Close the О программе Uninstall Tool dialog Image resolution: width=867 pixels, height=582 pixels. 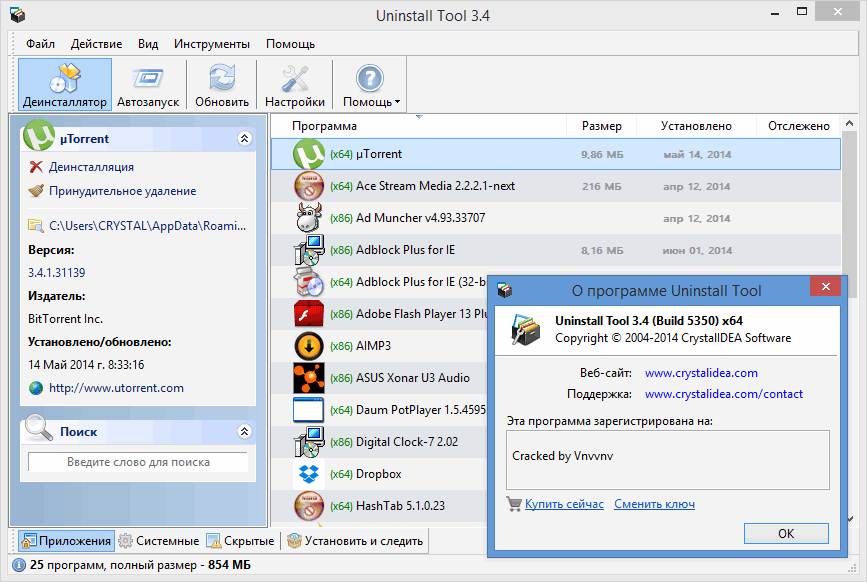point(826,286)
